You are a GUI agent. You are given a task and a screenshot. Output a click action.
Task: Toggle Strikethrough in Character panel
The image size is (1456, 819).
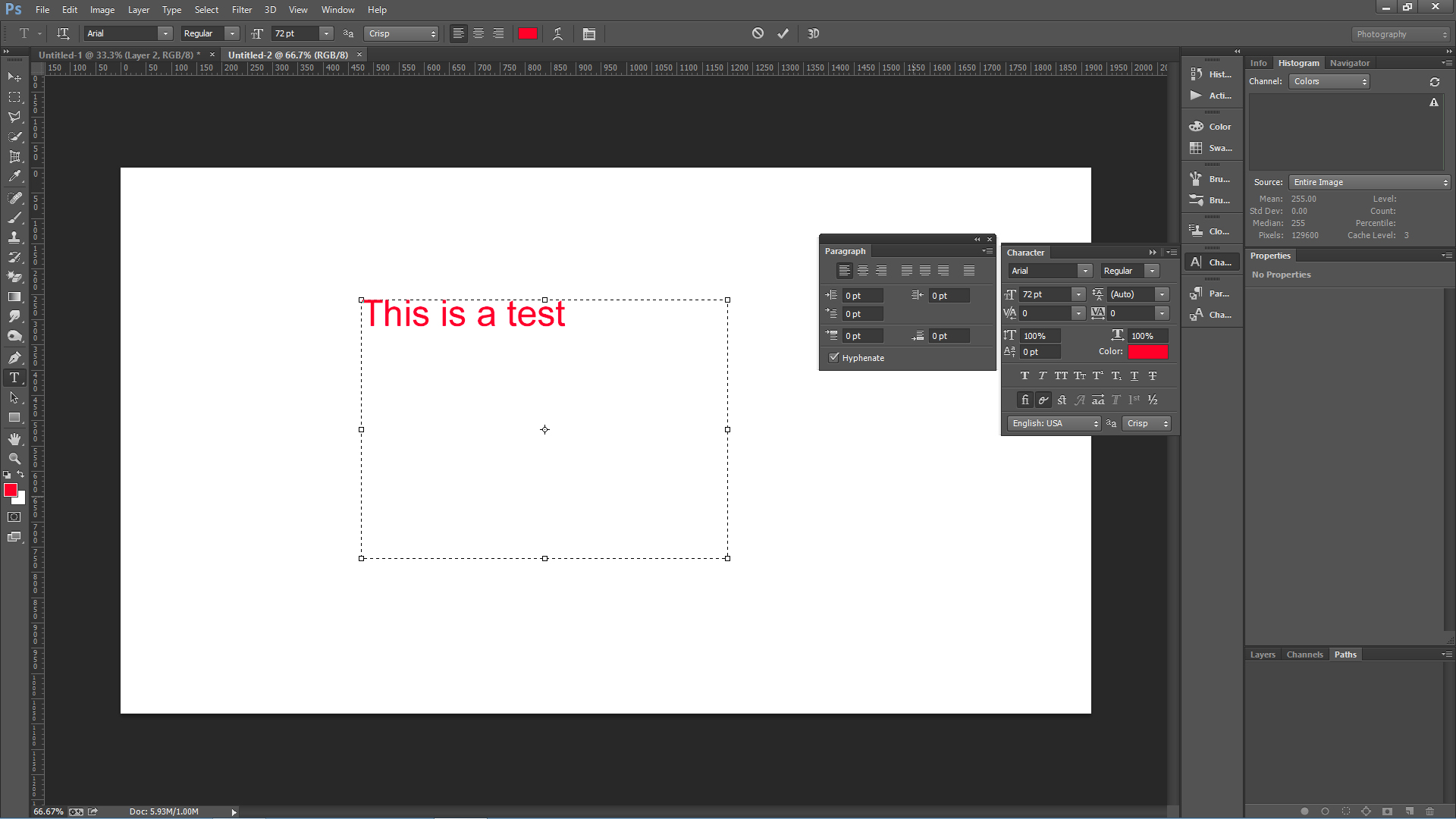coord(1153,375)
